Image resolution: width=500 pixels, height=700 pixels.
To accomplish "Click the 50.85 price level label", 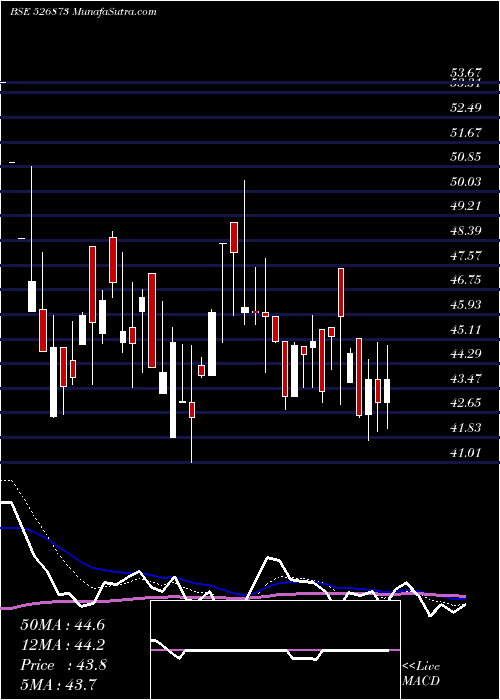I will pyautogui.click(x=466, y=157).
